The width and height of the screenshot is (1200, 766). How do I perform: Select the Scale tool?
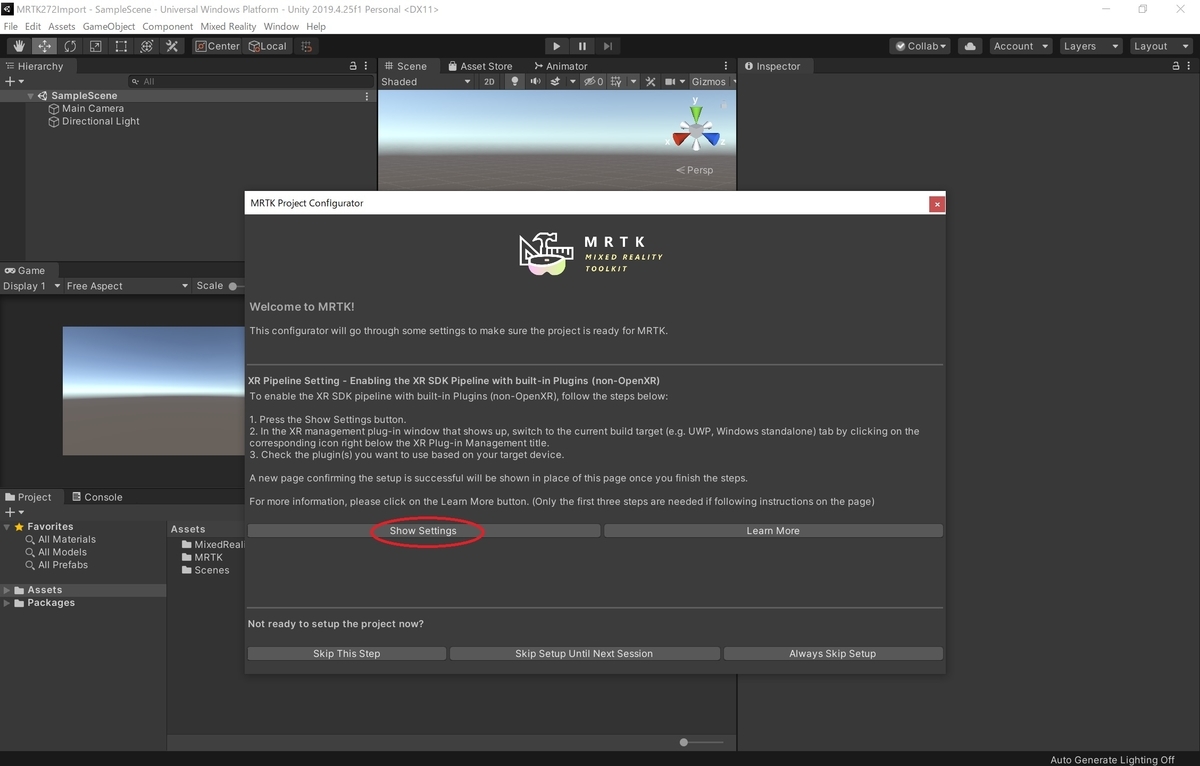tap(95, 46)
